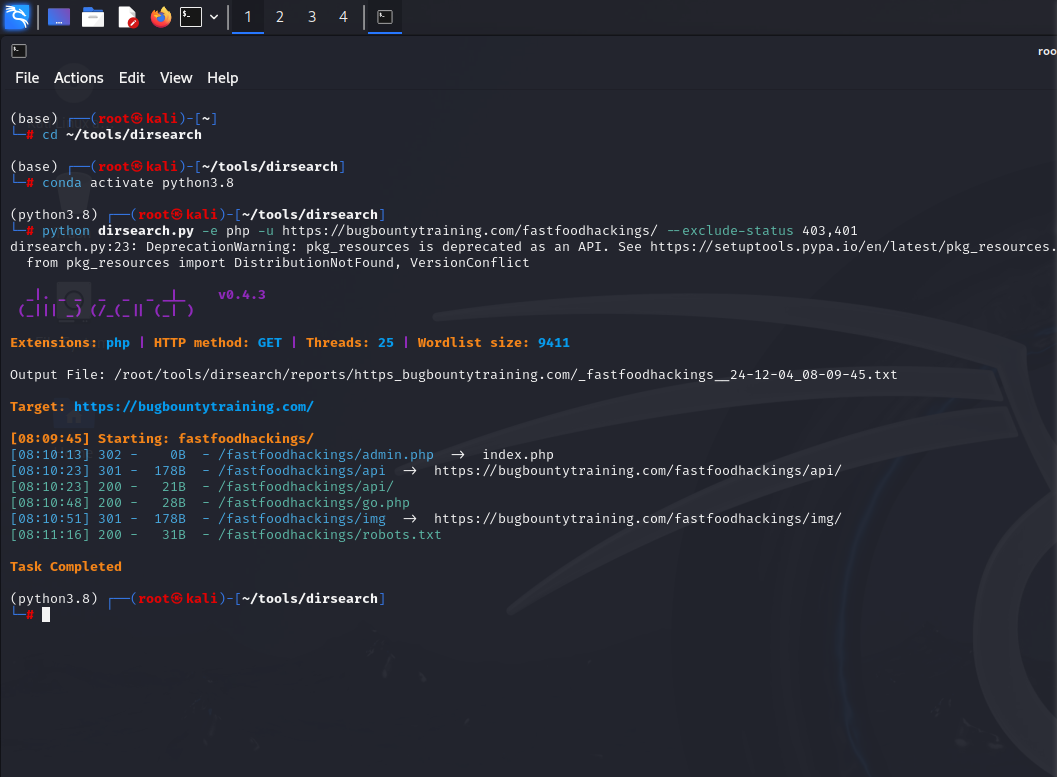1057x777 pixels.
Task: Open the Kali applications menu
Action: click(17, 17)
